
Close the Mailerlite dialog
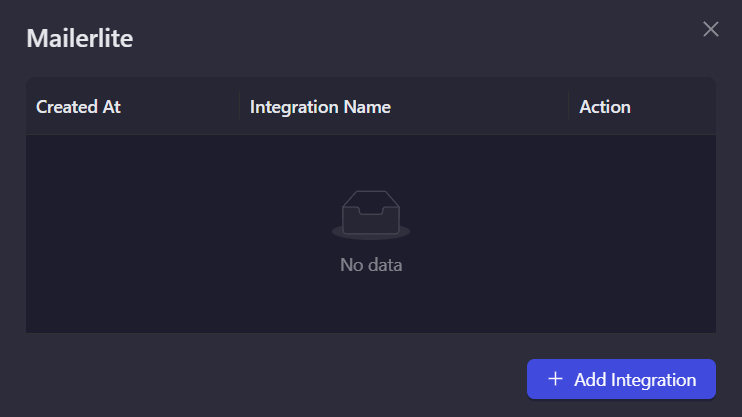710,29
